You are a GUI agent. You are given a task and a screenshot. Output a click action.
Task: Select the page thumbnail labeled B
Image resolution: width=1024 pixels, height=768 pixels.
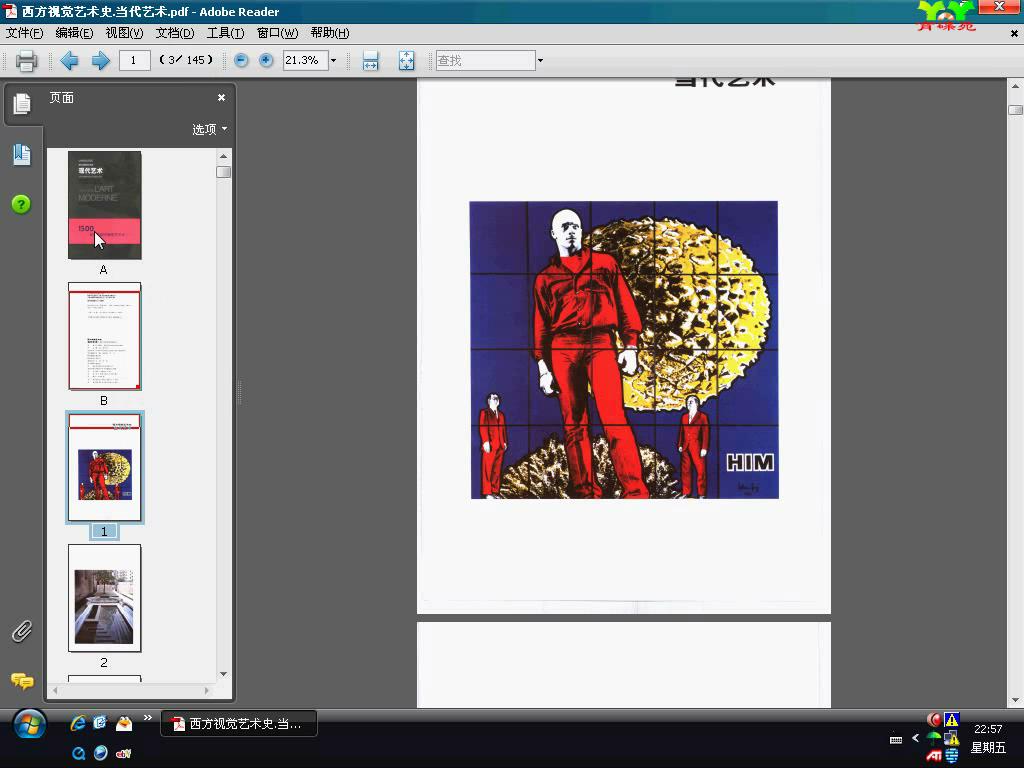[x=104, y=336]
